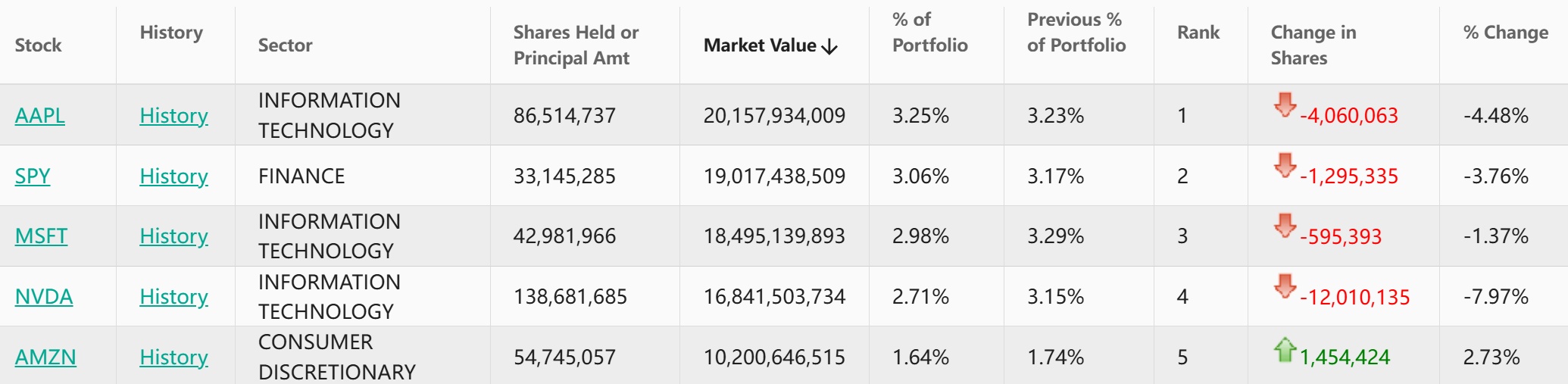Click the red down arrow in SPY row
The width and height of the screenshot is (1568, 384).
(1285, 165)
